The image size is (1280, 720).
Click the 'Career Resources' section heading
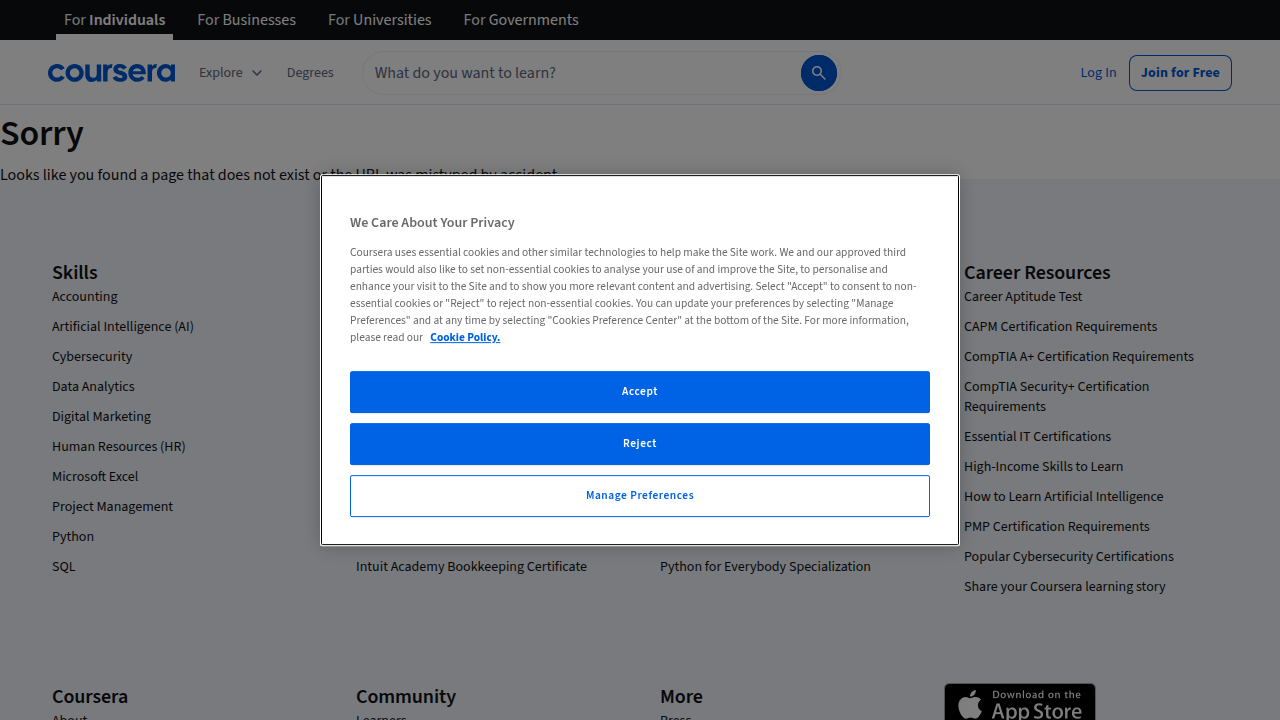[1037, 273]
